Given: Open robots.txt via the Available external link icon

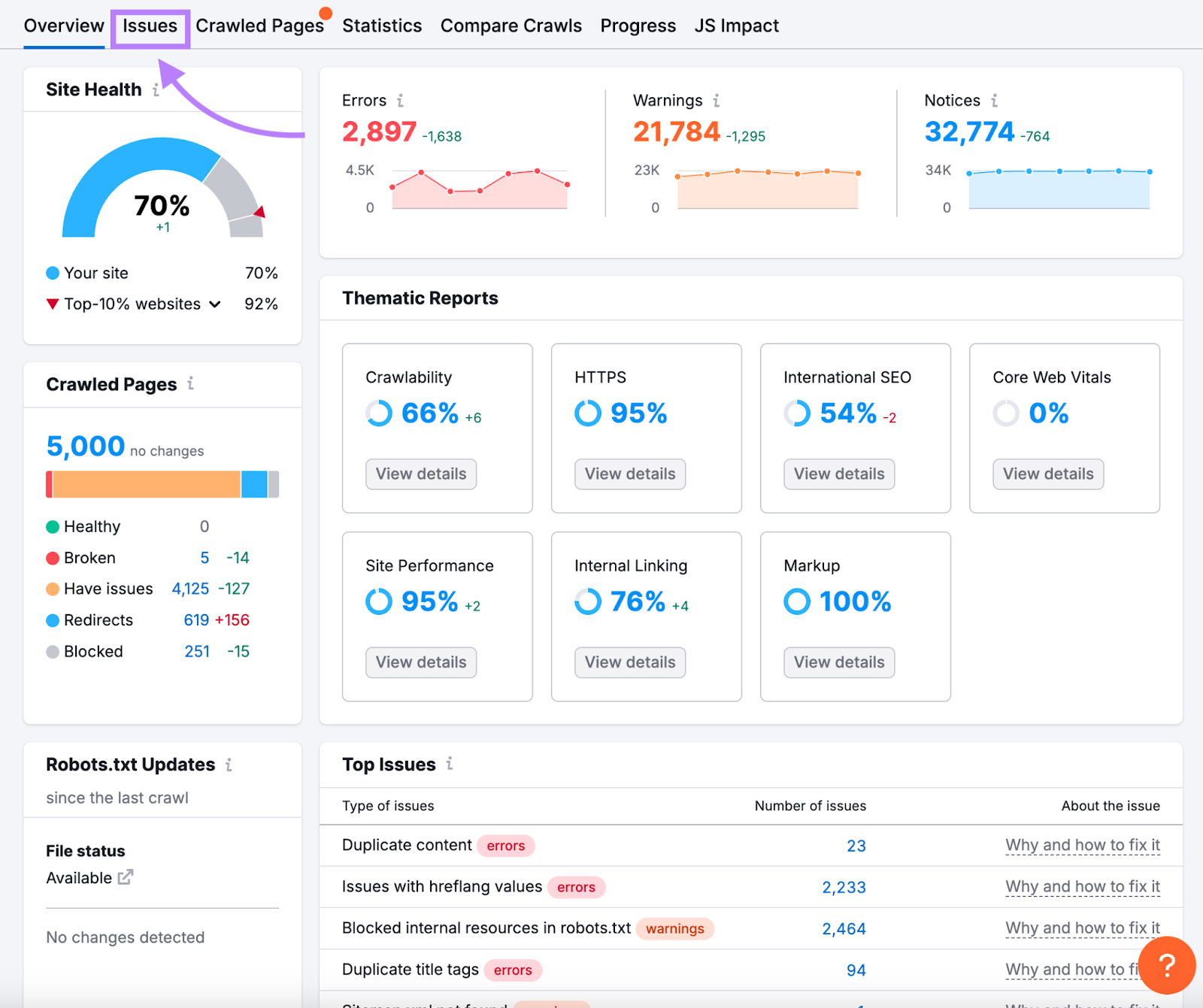Looking at the screenshot, I should pyautogui.click(x=126, y=877).
